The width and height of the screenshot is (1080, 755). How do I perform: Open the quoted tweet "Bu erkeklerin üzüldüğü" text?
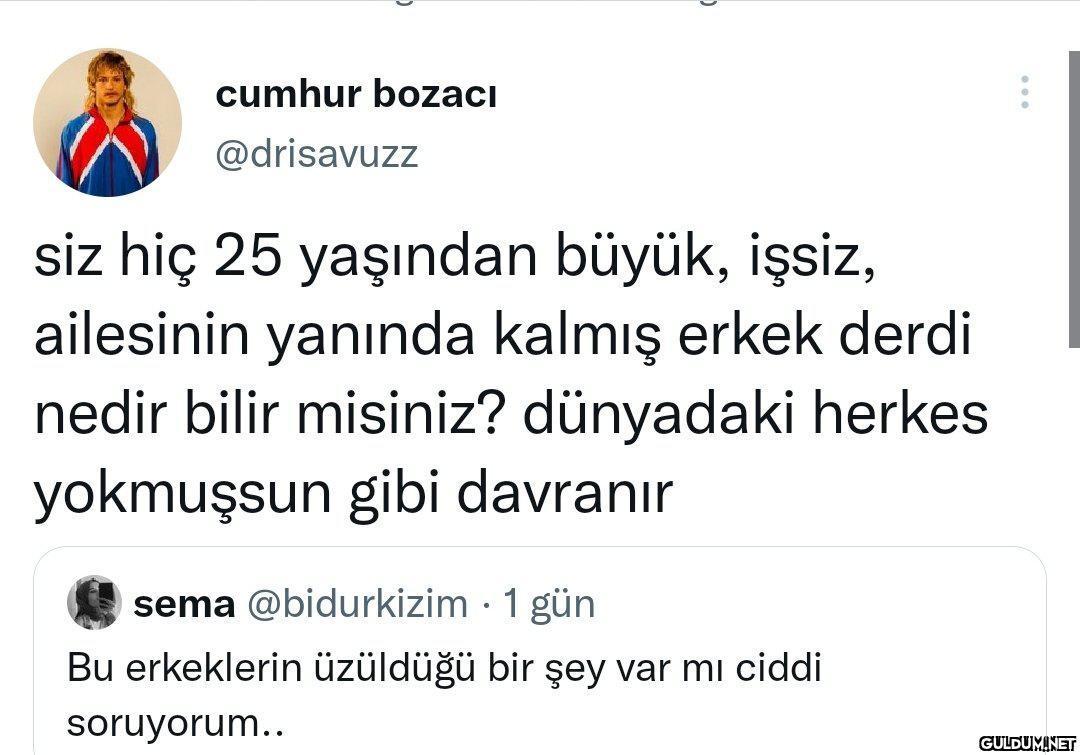point(444,696)
